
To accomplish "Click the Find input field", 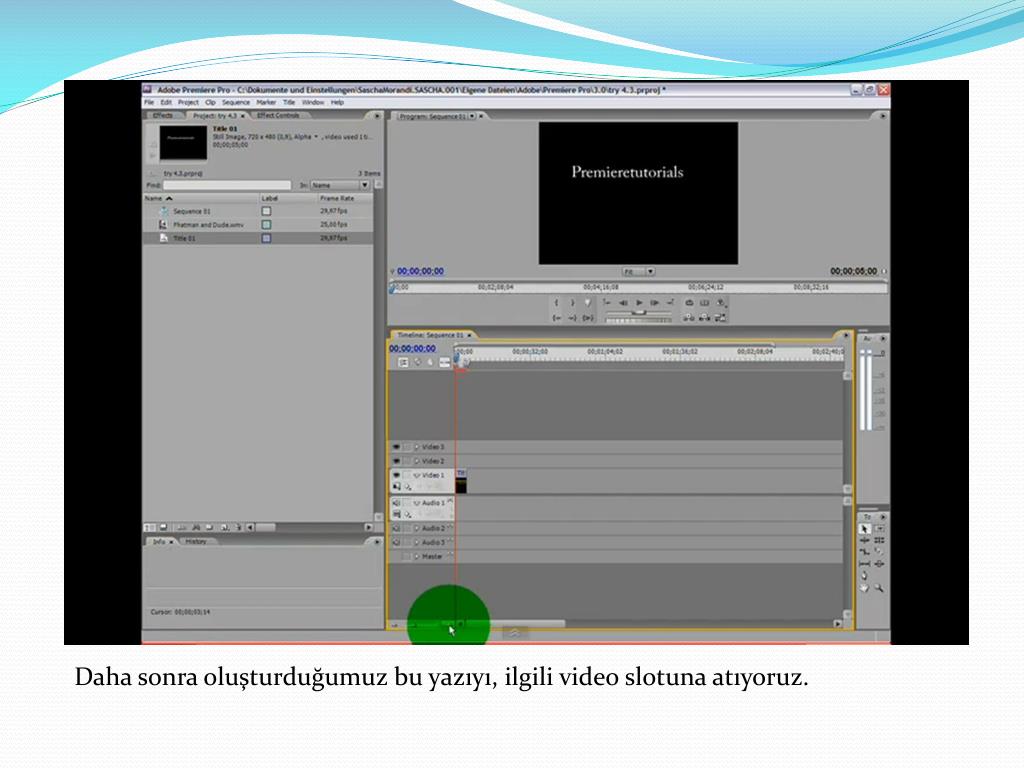I will pos(227,185).
